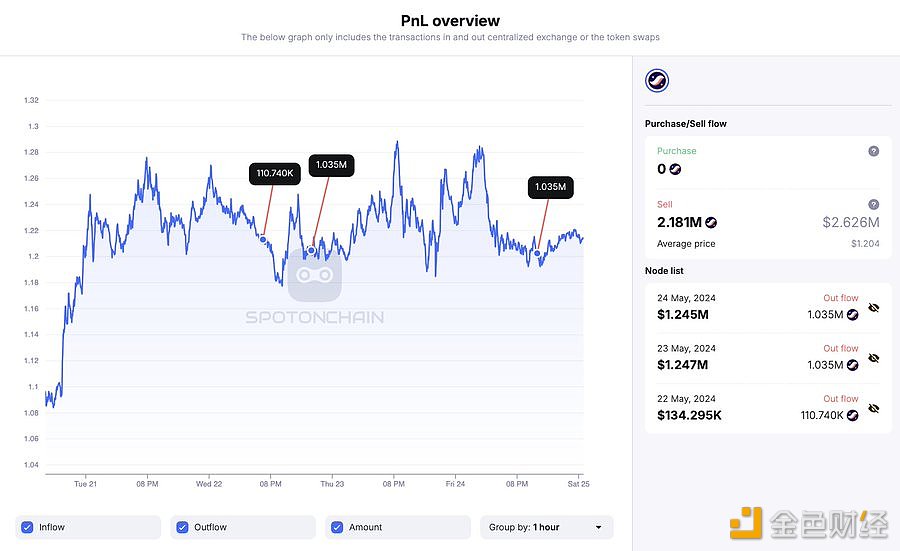The image size is (900, 551).
Task: Hide the 24 May, 2024 node
Action: (x=873, y=308)
